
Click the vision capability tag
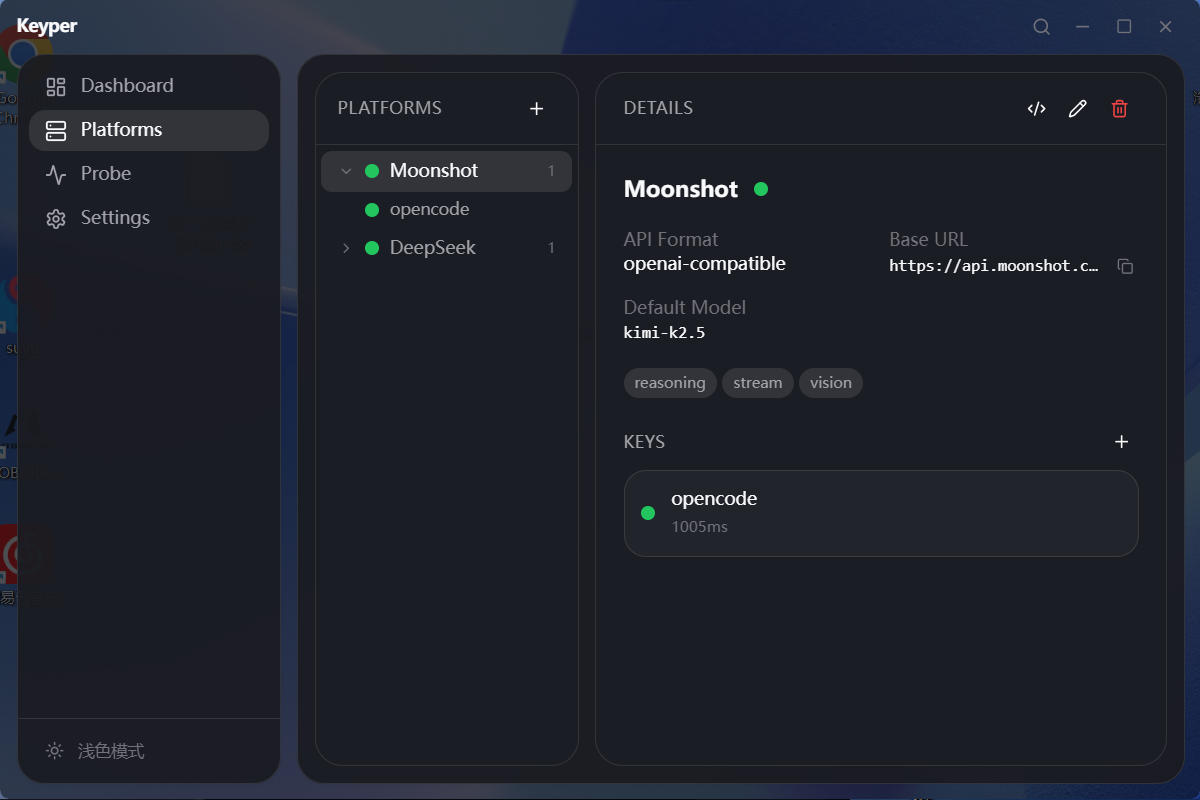point(831,383)
